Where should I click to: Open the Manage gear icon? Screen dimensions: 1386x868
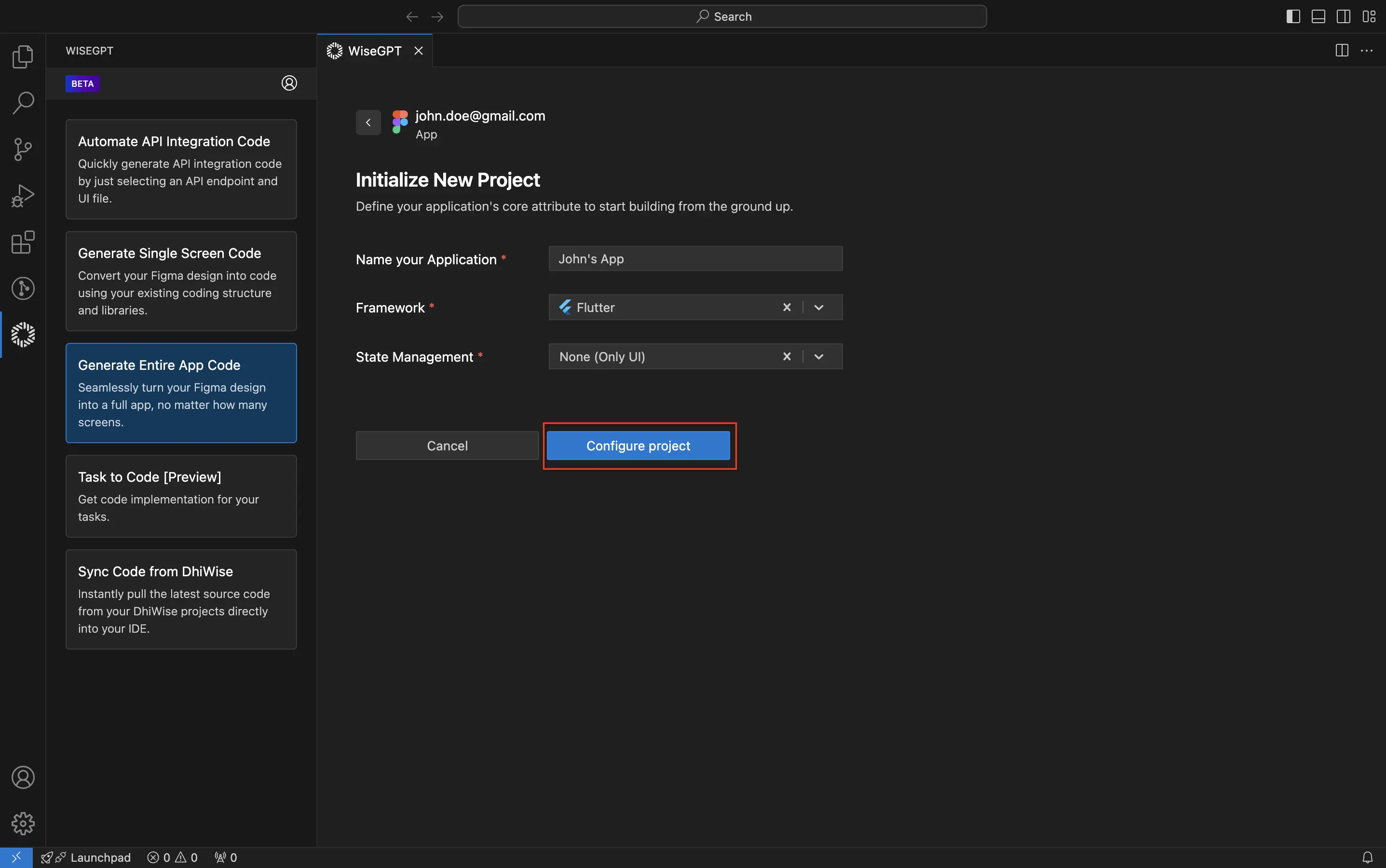pyautogui.click(x=23, y=824)
